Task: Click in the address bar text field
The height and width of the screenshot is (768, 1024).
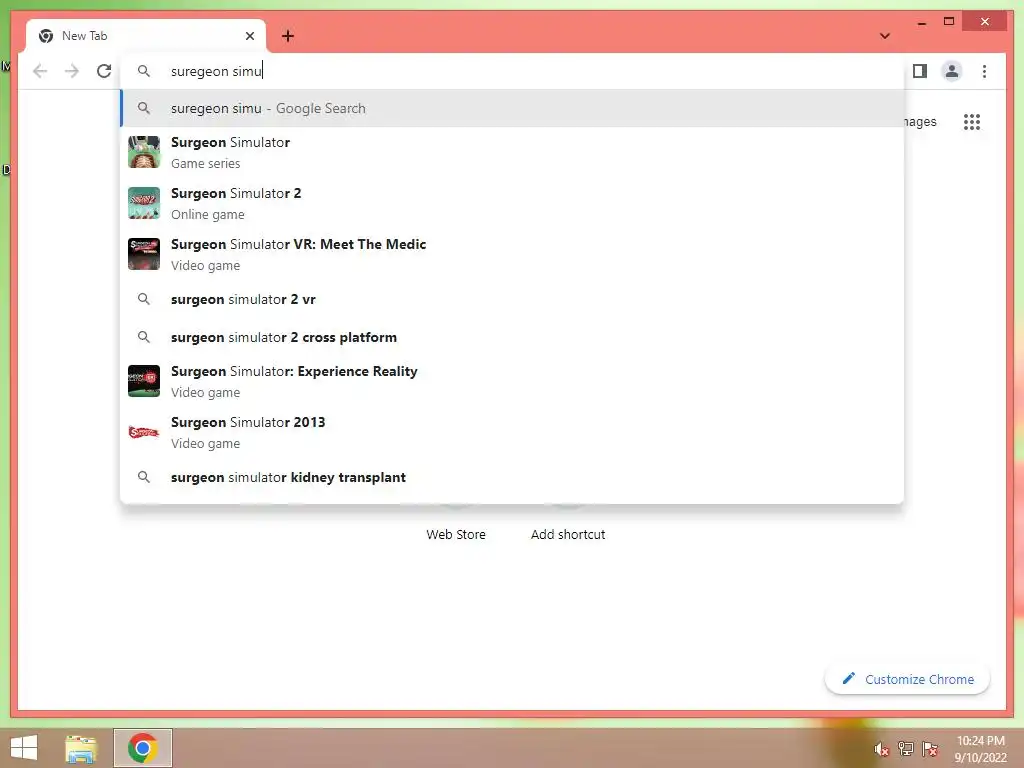Action: pos(513,71)
